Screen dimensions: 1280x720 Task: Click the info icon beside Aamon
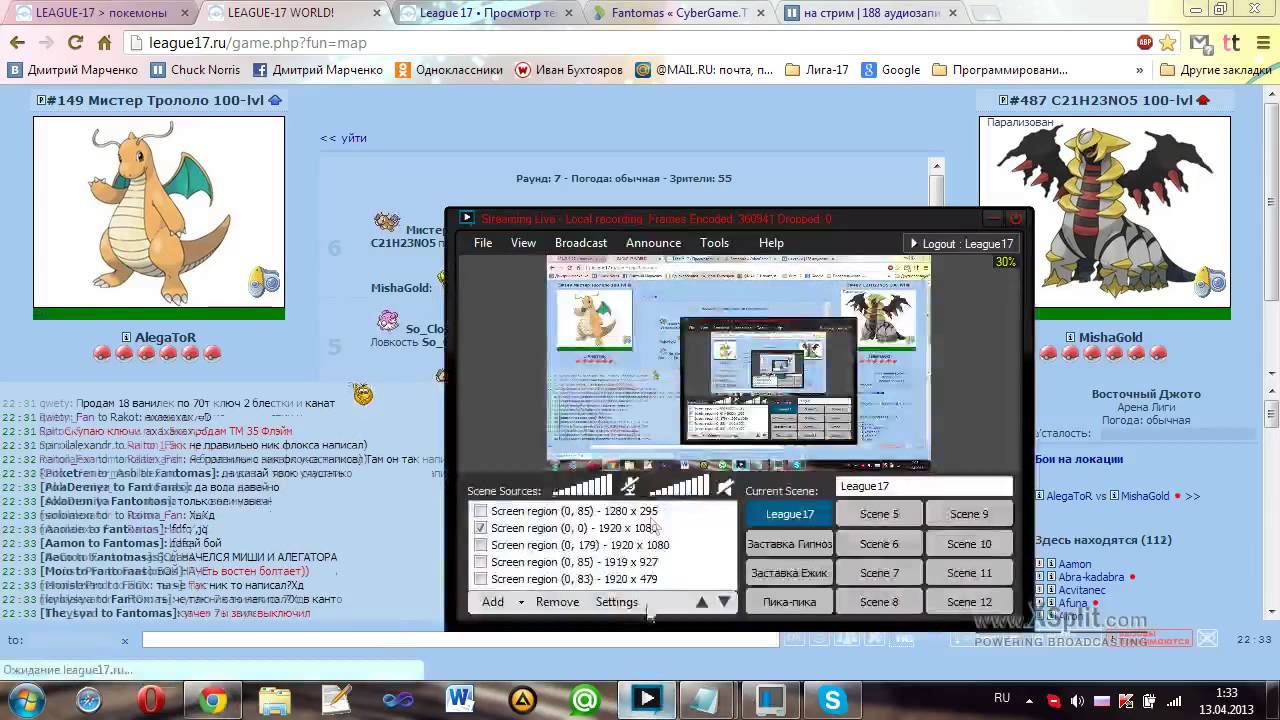point(1051,565)
